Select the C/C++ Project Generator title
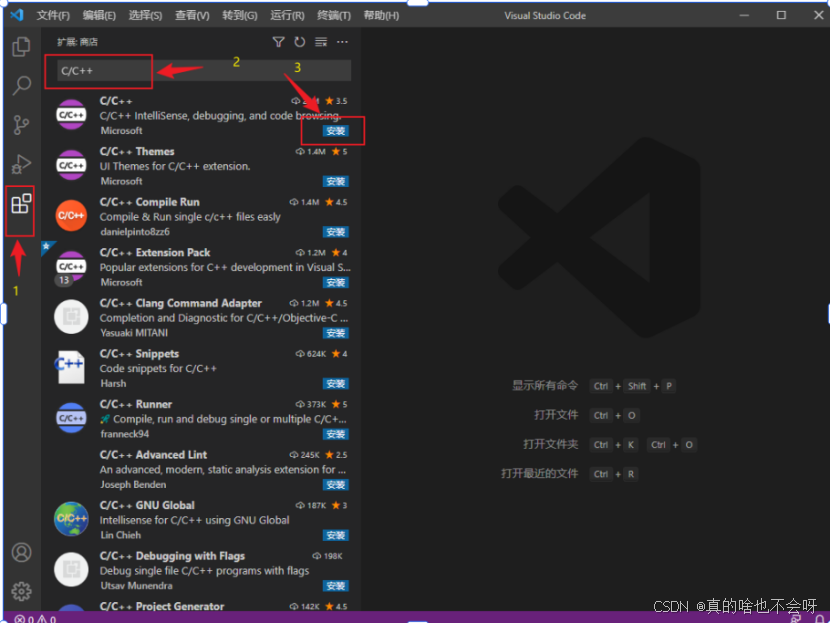This screenshot has height=623, width=830. tap(161, 606)
